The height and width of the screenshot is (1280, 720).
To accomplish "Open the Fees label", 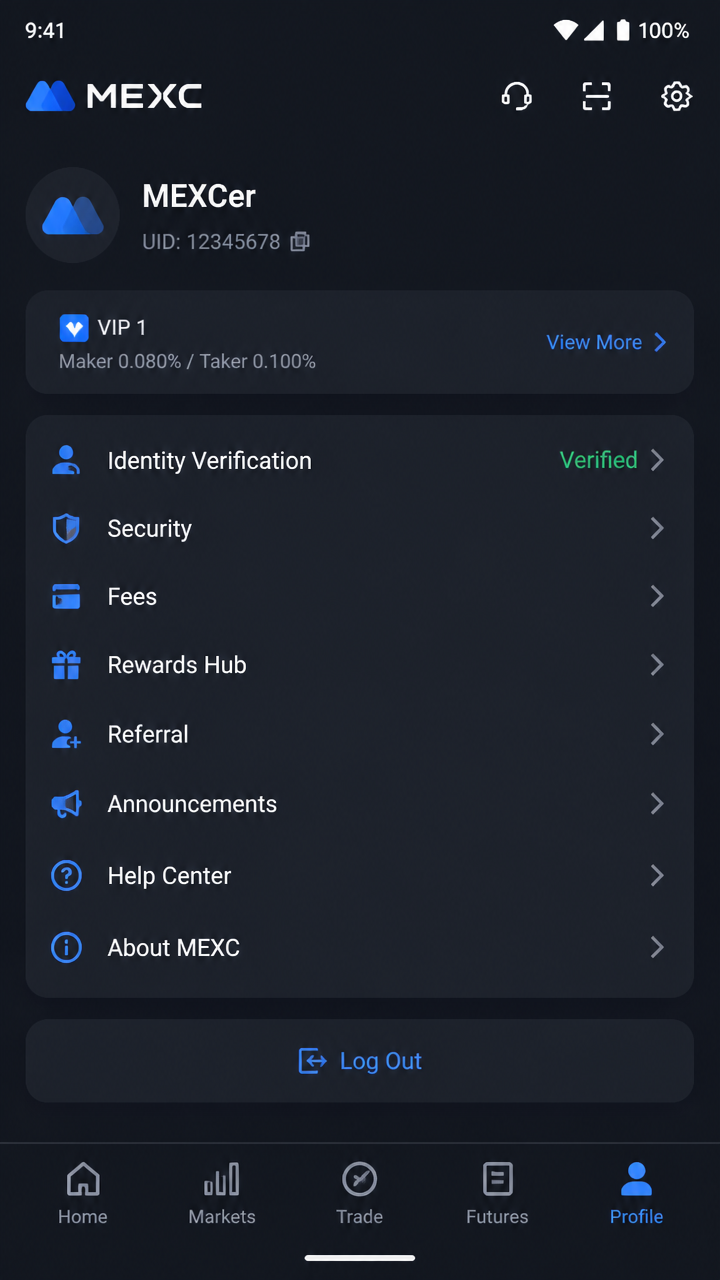I will [x=132, y=597].
